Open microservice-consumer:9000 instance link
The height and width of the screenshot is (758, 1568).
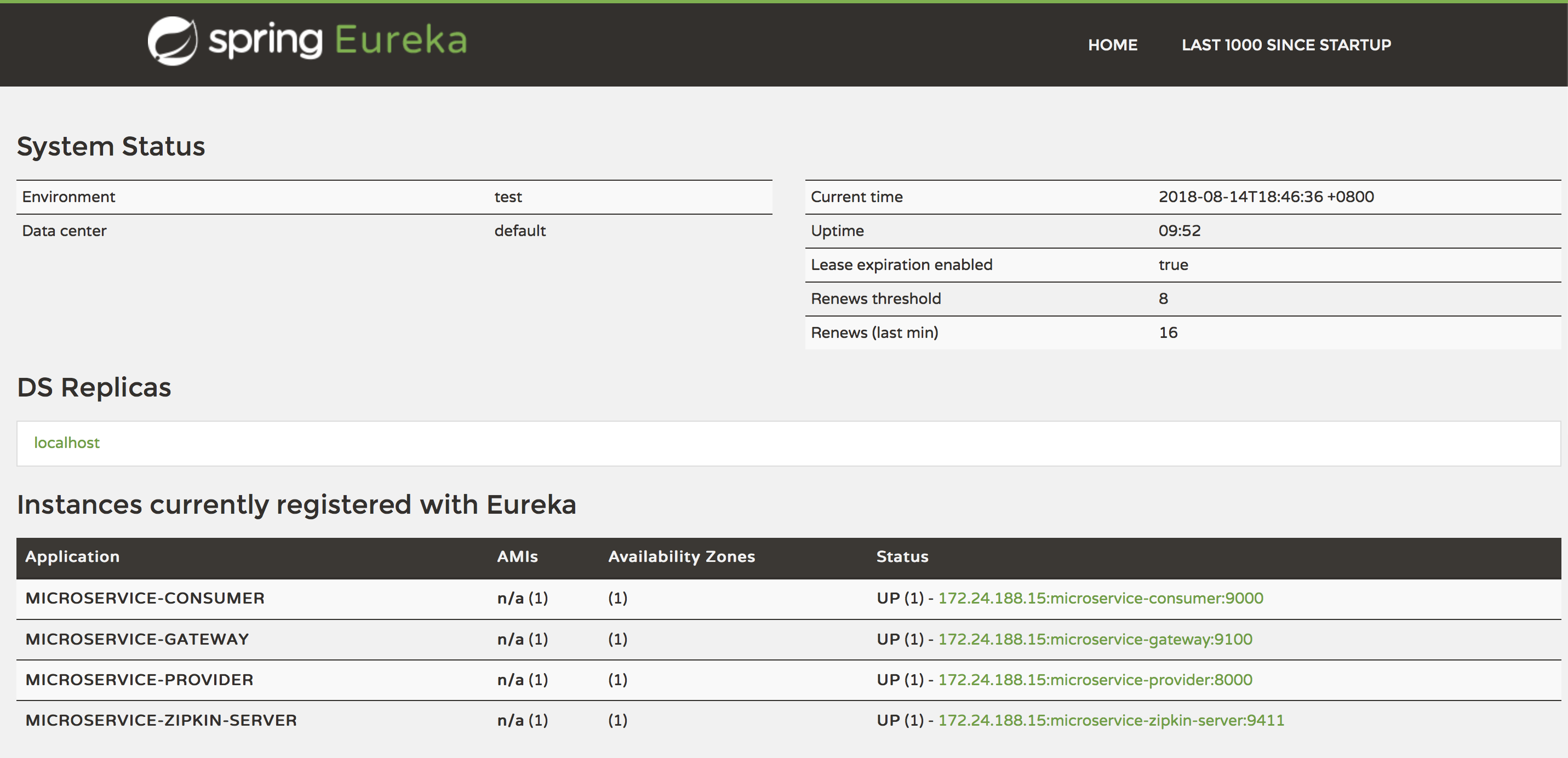pyautogui.click(x=1100, y=598)
